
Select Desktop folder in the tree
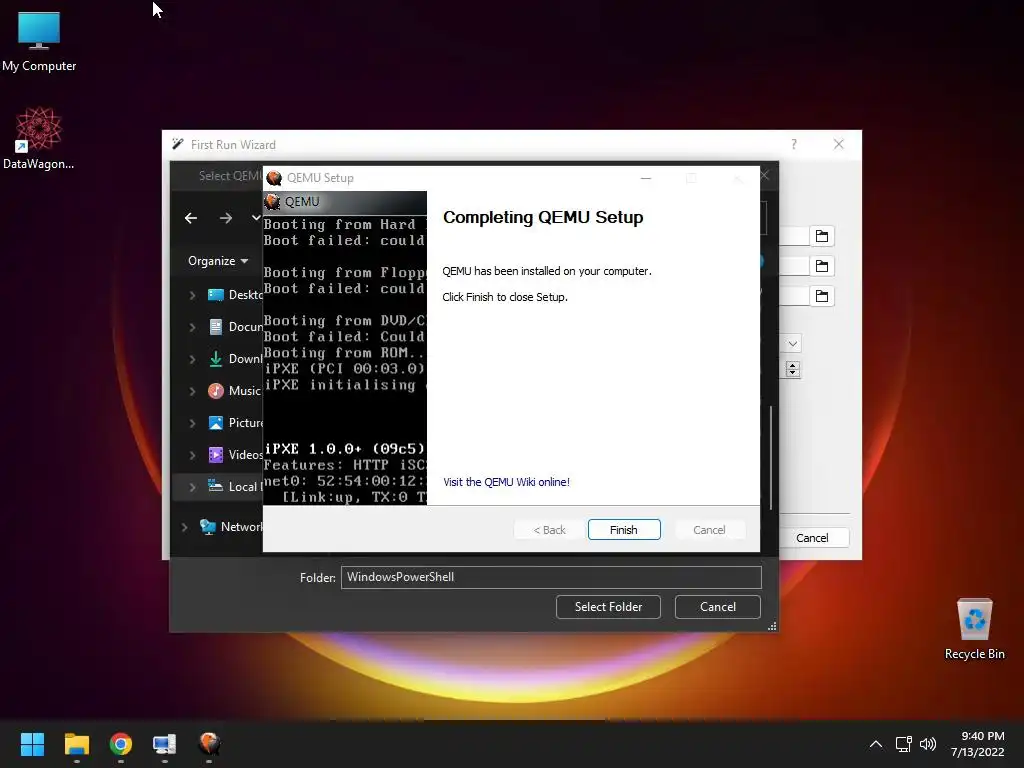pos(235,295)
